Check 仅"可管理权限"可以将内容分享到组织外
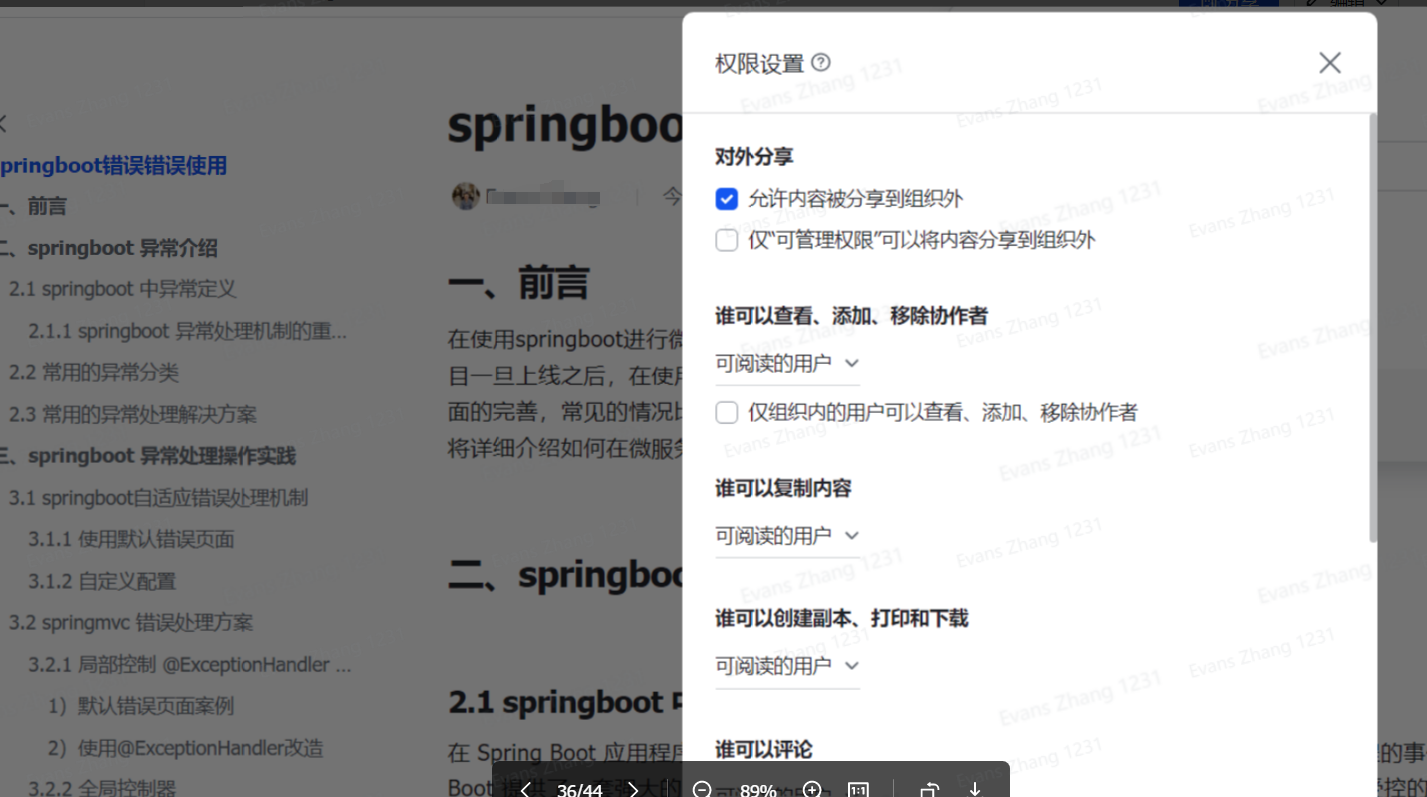Viewport: 1427px width, 797px height. (x=727, y=240)
